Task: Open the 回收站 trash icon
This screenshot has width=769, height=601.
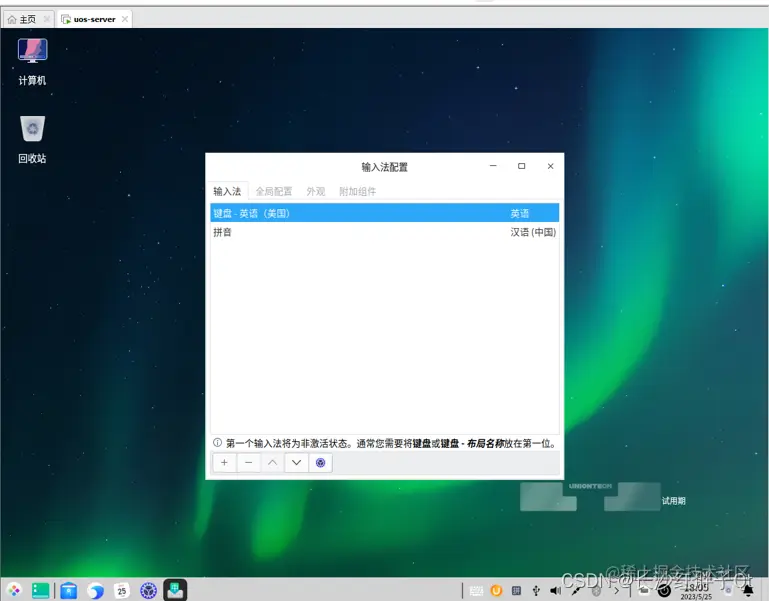Action: [32, 139]
